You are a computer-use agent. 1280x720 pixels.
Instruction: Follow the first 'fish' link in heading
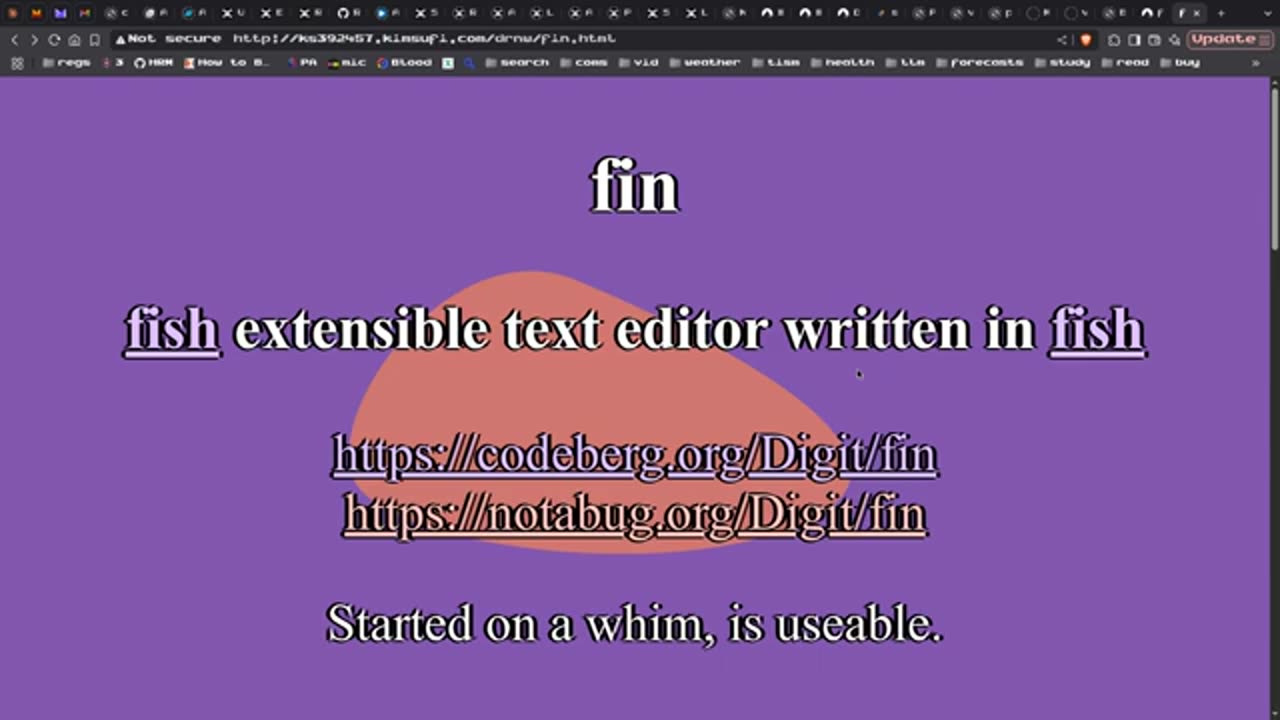click(x=172, y=329)
